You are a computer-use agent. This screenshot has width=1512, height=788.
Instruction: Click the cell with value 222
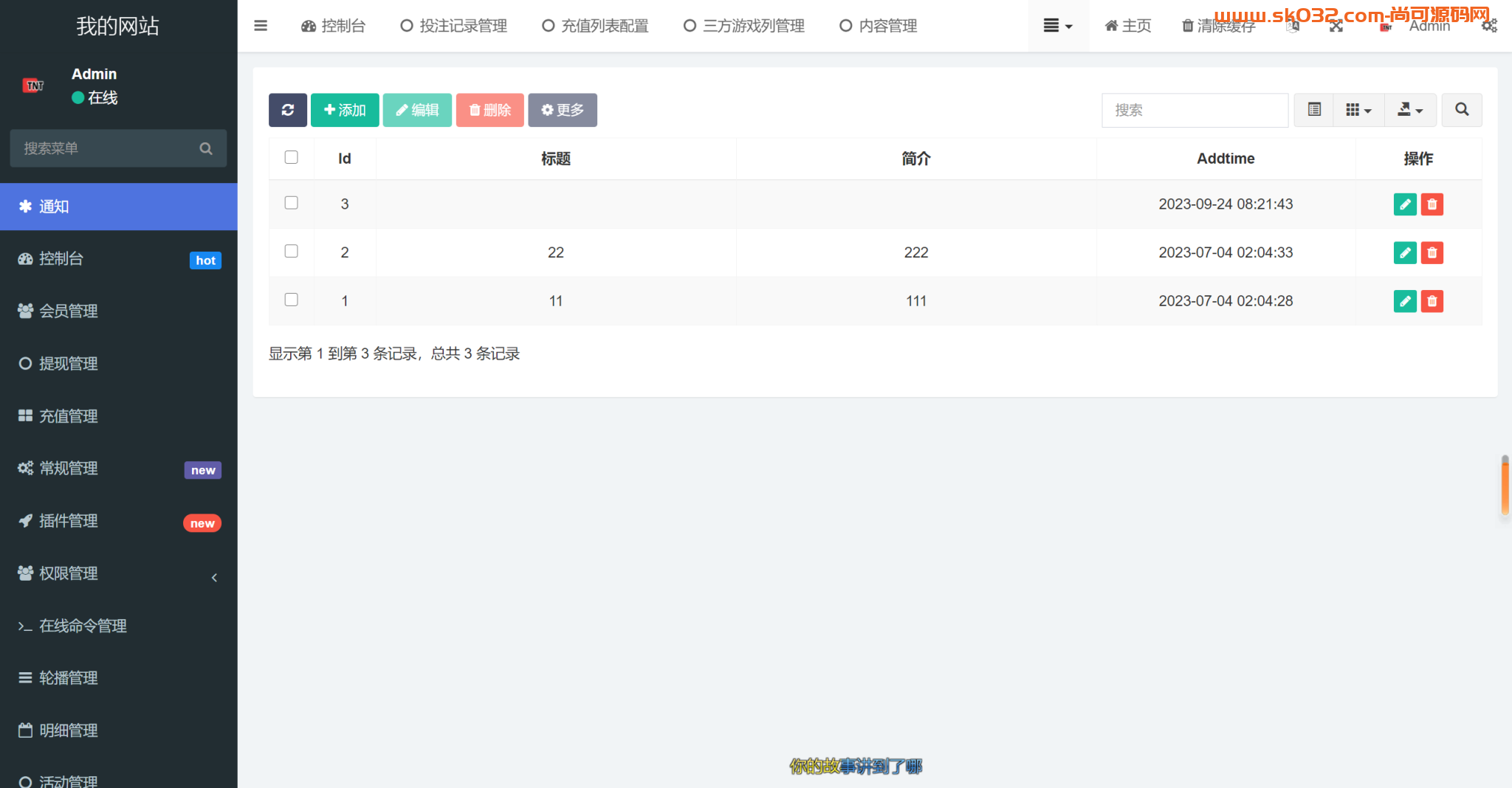point(916,252)
